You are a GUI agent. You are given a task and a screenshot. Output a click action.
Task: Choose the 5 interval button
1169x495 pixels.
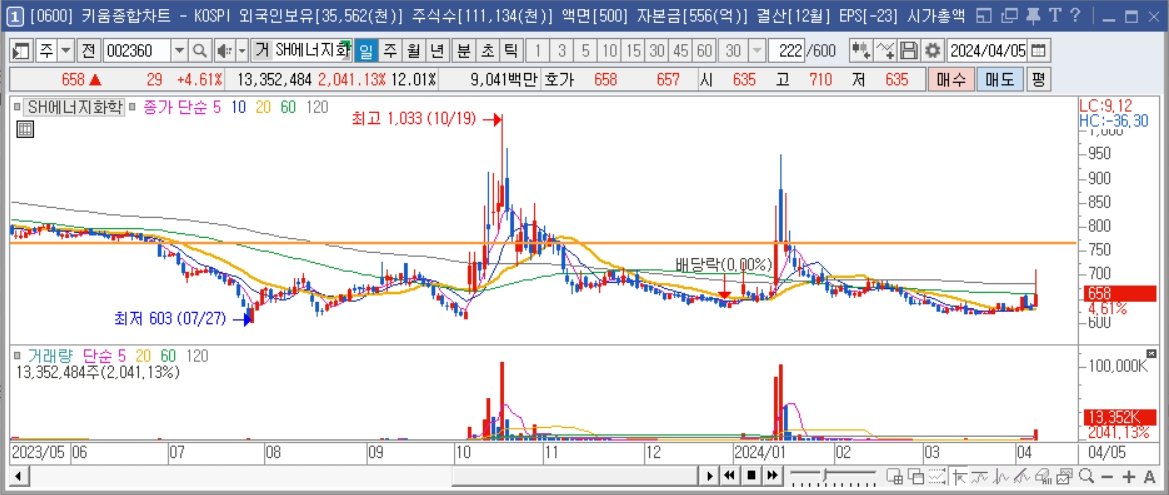[x=585, y=51]
